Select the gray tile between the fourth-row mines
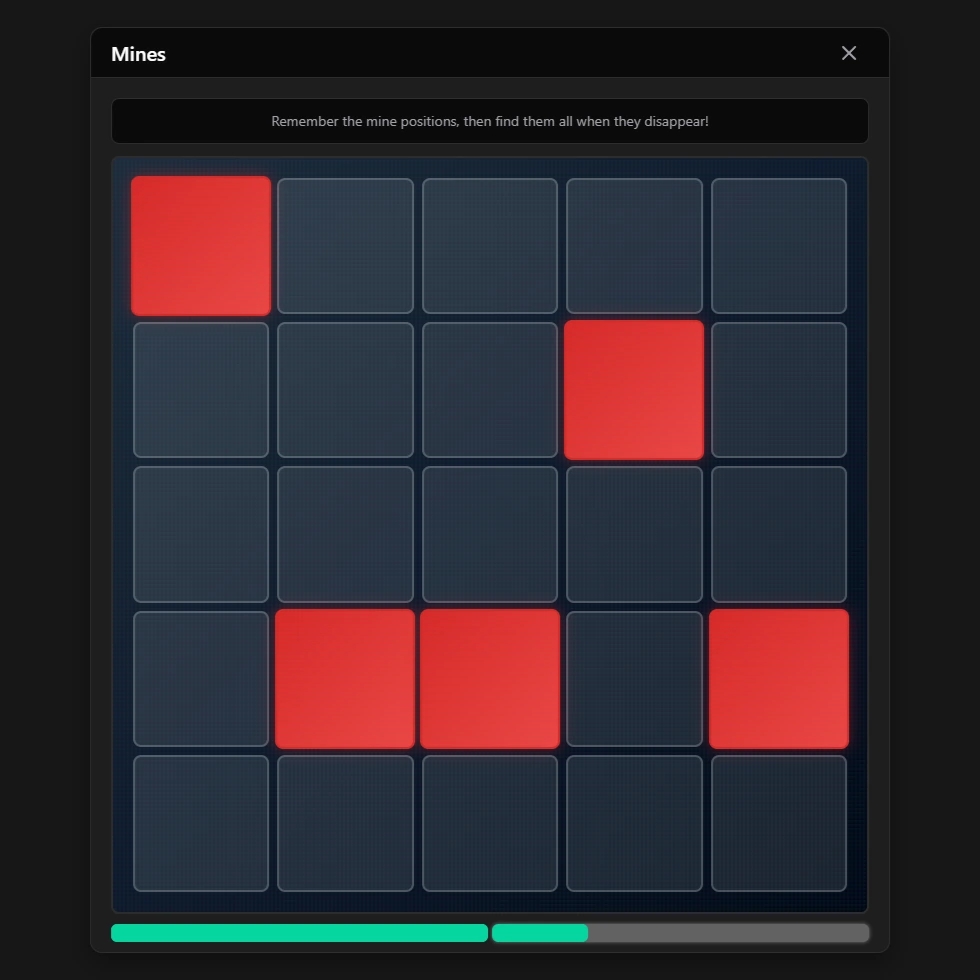Image resolution: width=980 pixels, height=980 pixels. pyautogui.click(x=634, y=679)
